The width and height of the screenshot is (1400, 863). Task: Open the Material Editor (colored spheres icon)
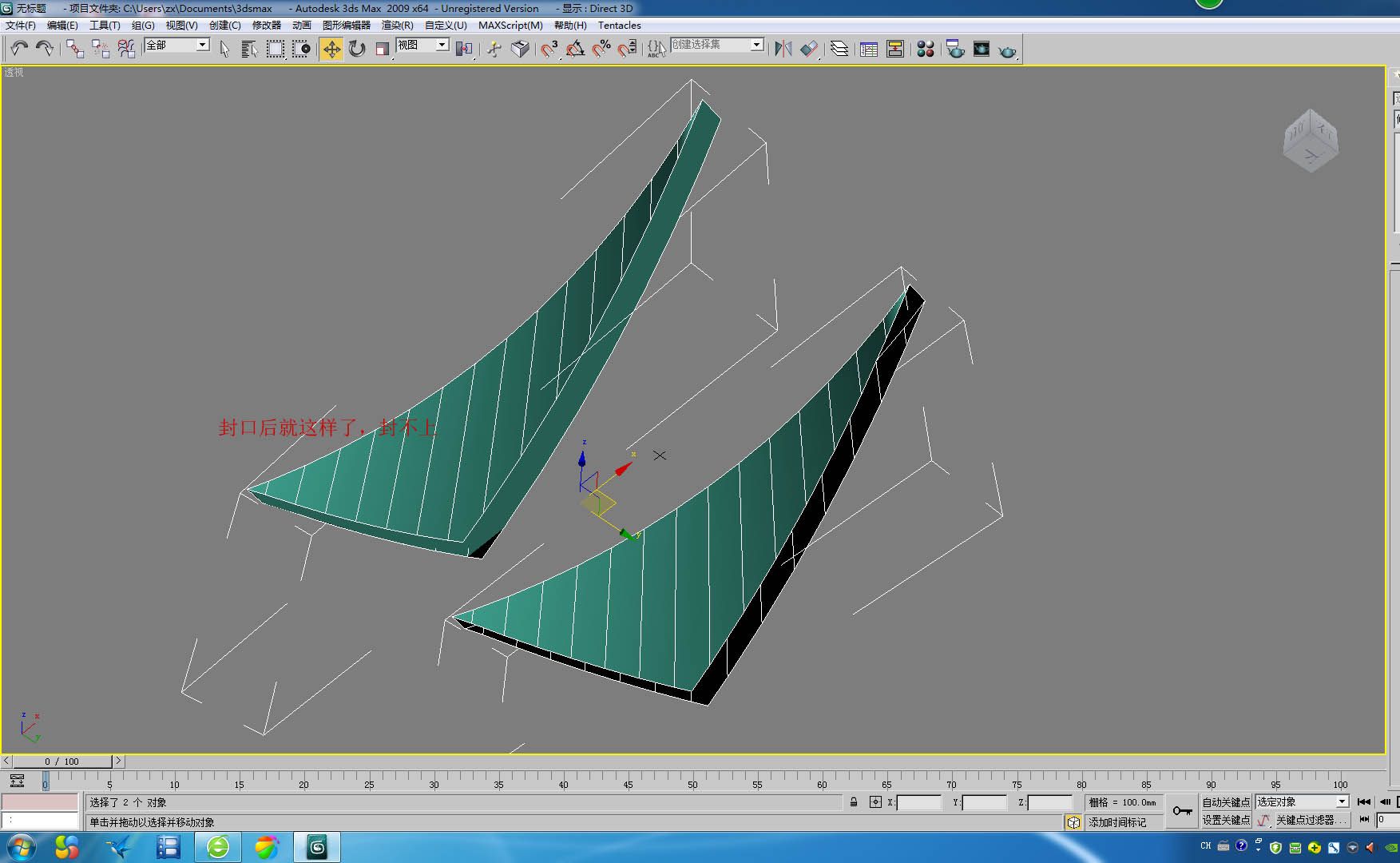[x=925, y=49]
